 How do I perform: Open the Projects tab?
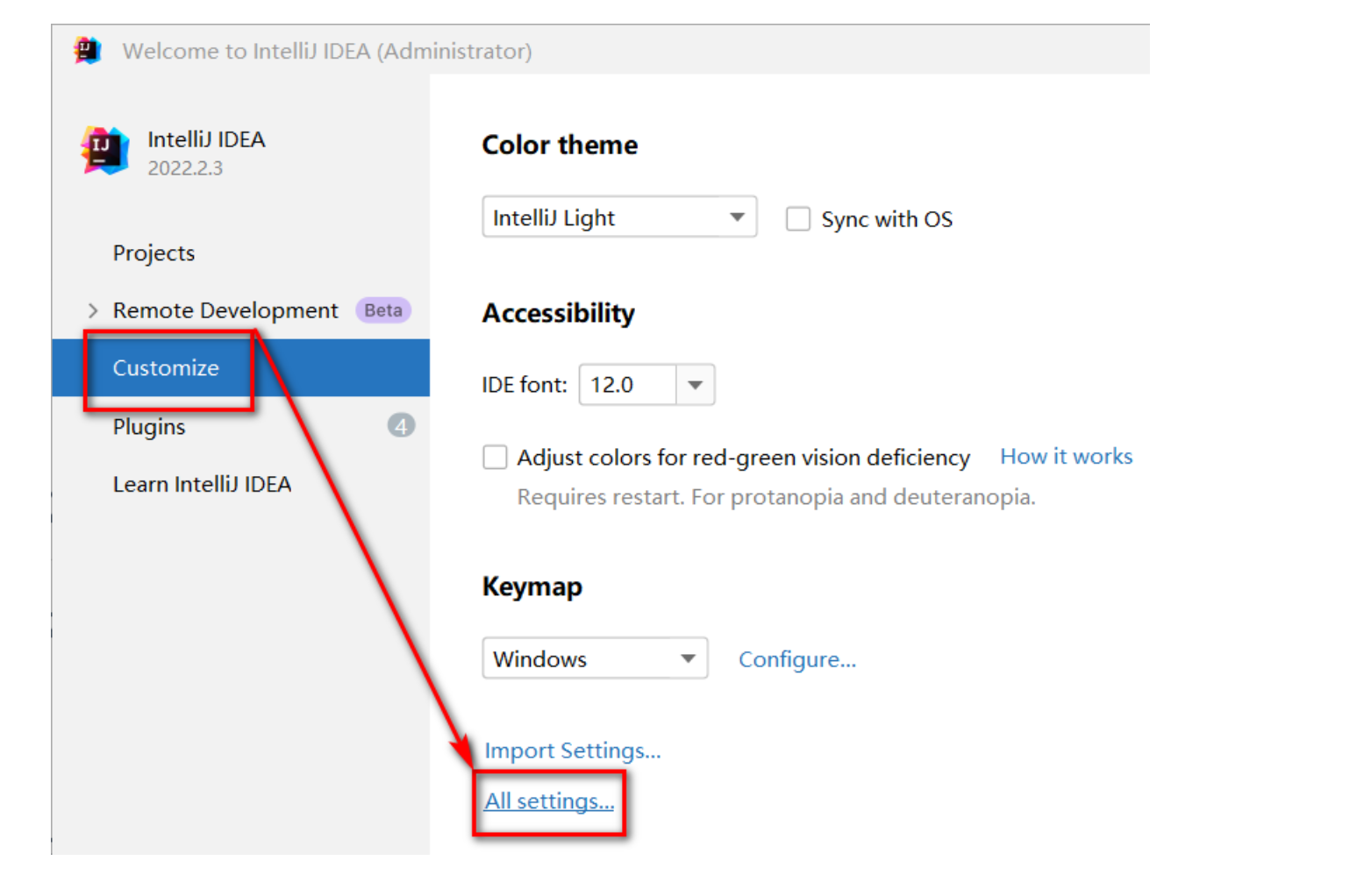(x=154, y=253)
